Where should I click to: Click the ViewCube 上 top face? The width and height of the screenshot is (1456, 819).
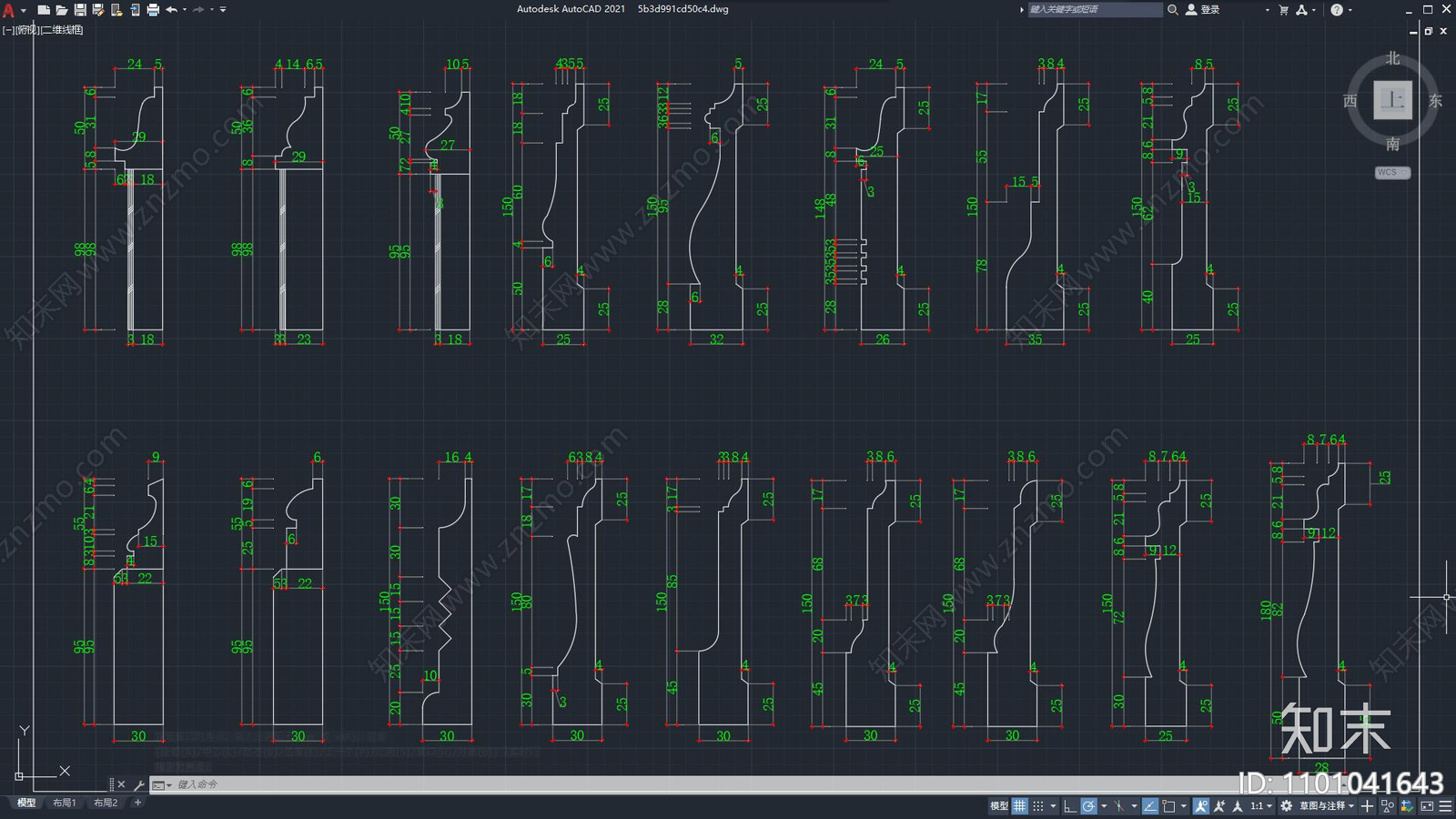(x=1392, y=100)
